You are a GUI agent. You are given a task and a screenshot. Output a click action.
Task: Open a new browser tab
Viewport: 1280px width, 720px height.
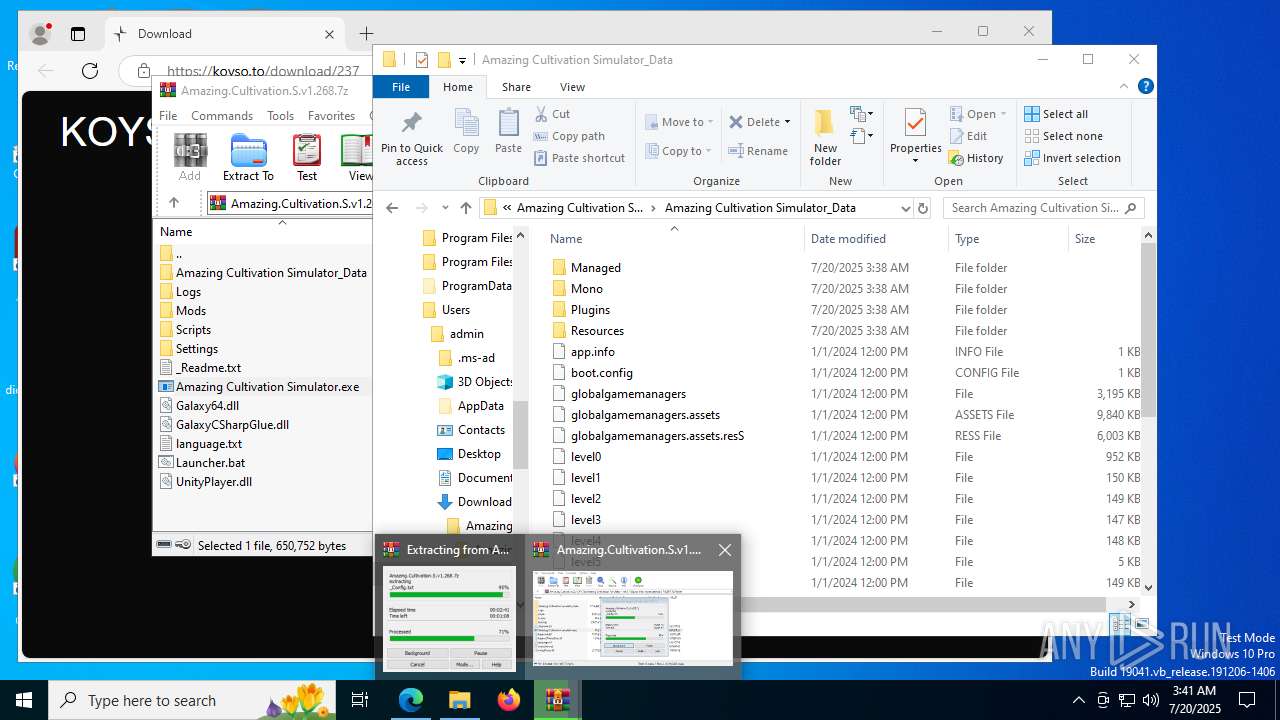click(366, 34)
